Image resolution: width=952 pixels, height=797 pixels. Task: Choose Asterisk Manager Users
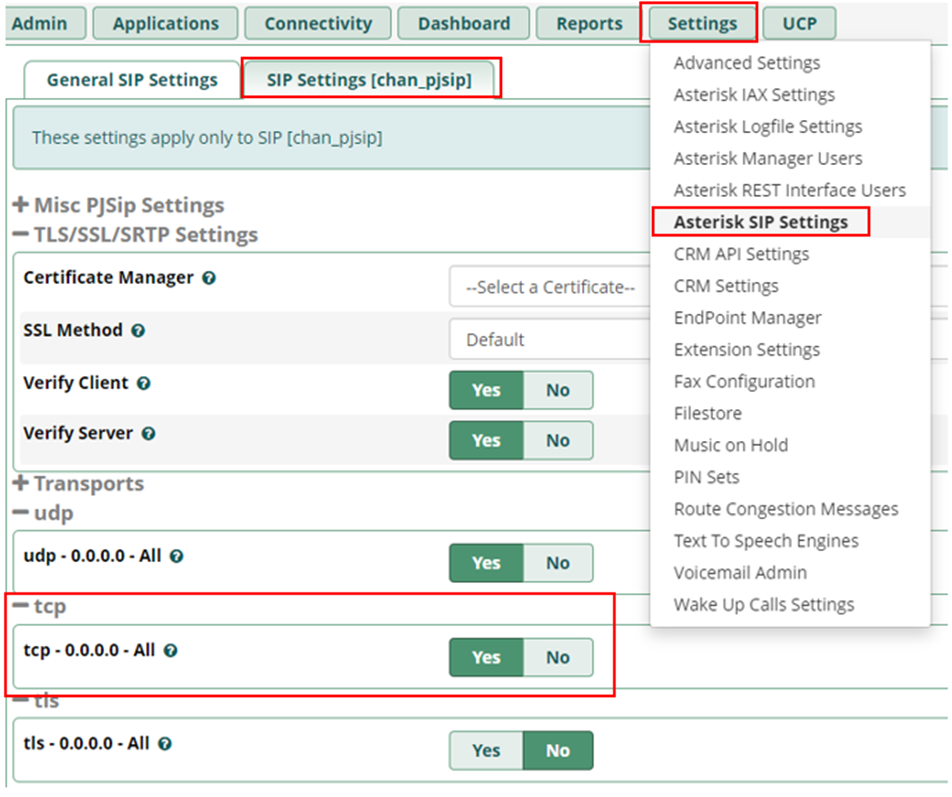(768, 158)
